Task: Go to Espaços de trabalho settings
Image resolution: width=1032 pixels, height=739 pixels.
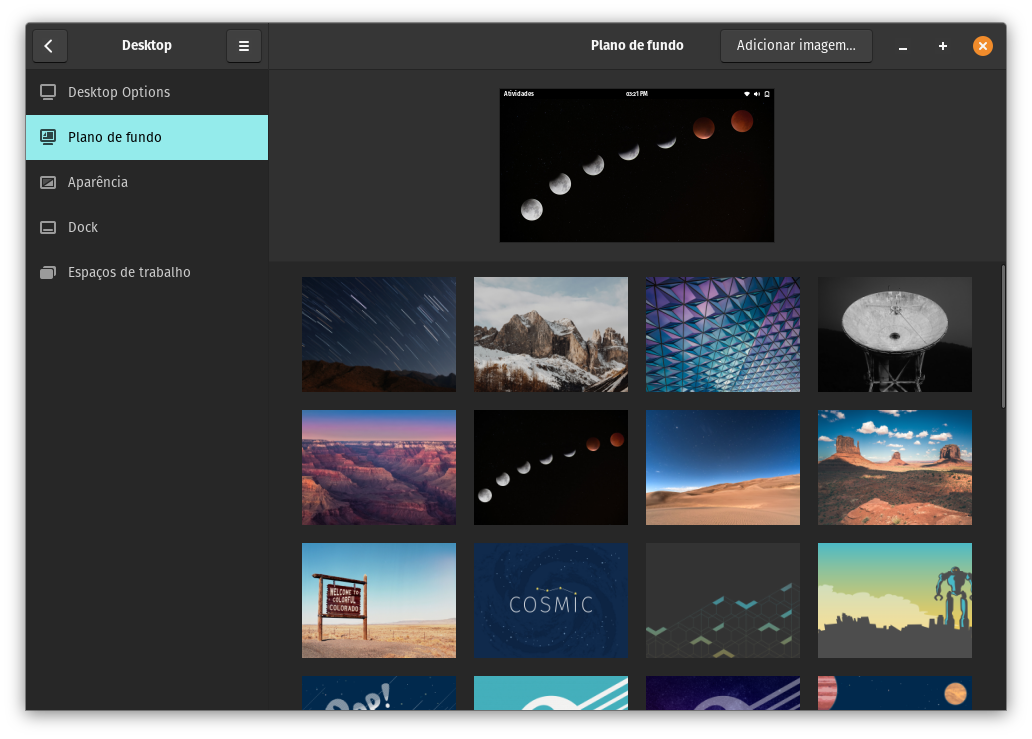Action: 129,272
